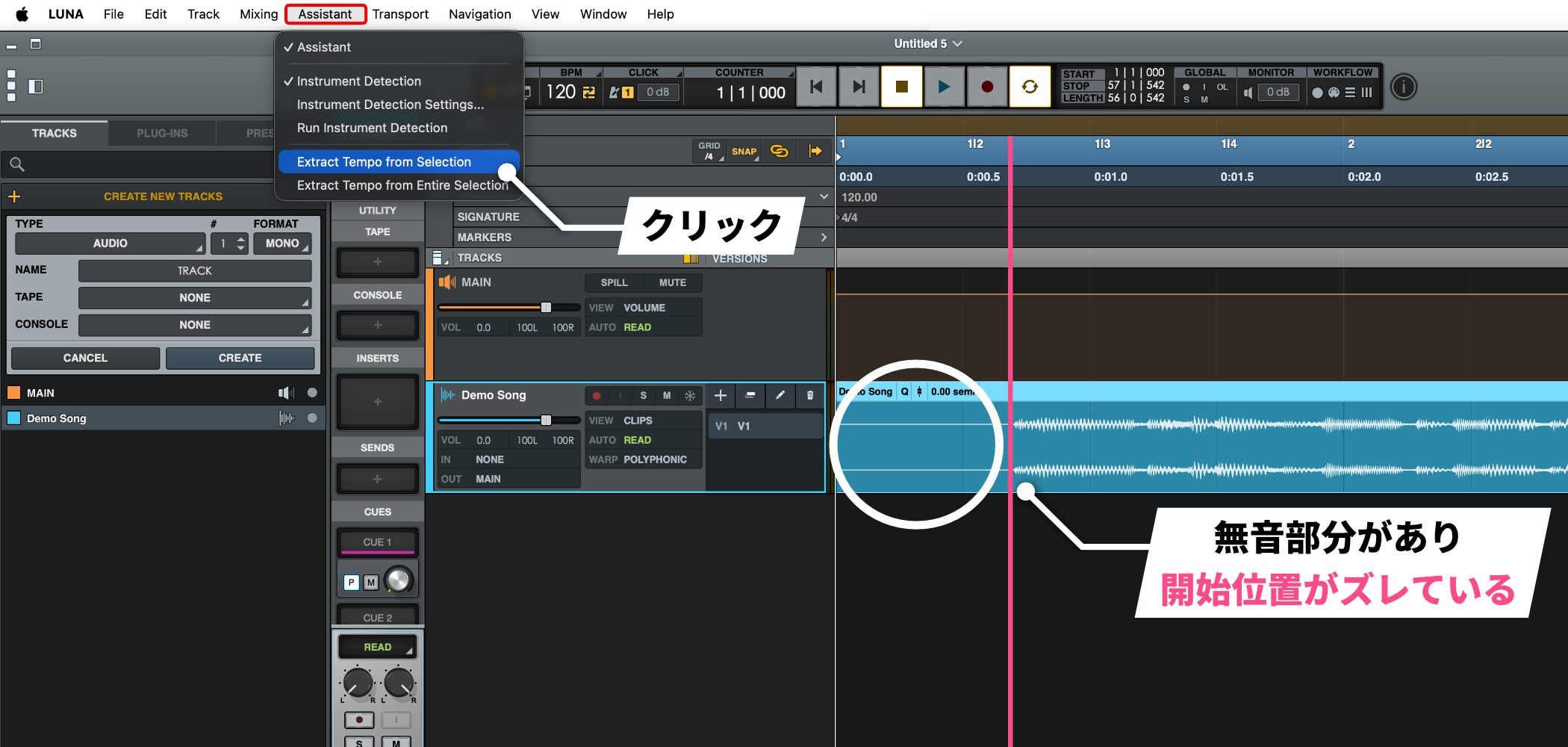Solo the Demo Song track
Viewport: 1568px width, 747px height.
(x=643, y=396)
